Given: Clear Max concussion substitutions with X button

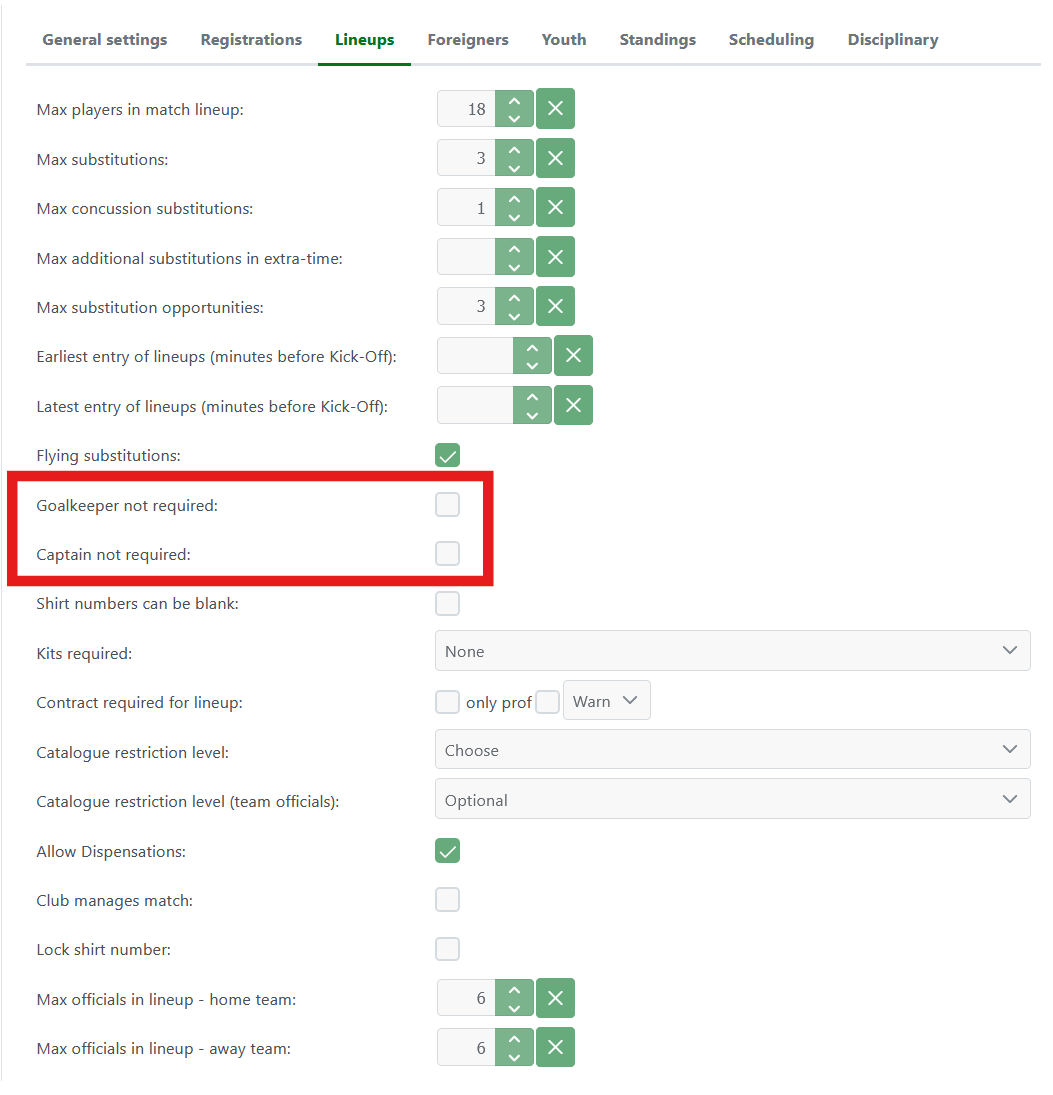Looking at the screenshot, I should click(x=555, y=208).
